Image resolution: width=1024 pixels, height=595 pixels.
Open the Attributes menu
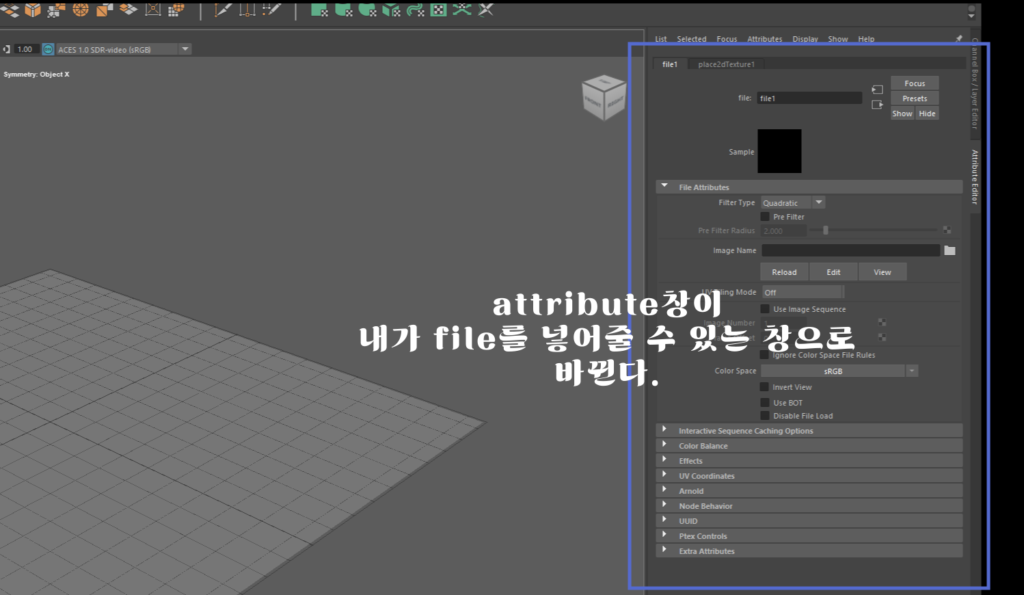[x=765, y=39]
